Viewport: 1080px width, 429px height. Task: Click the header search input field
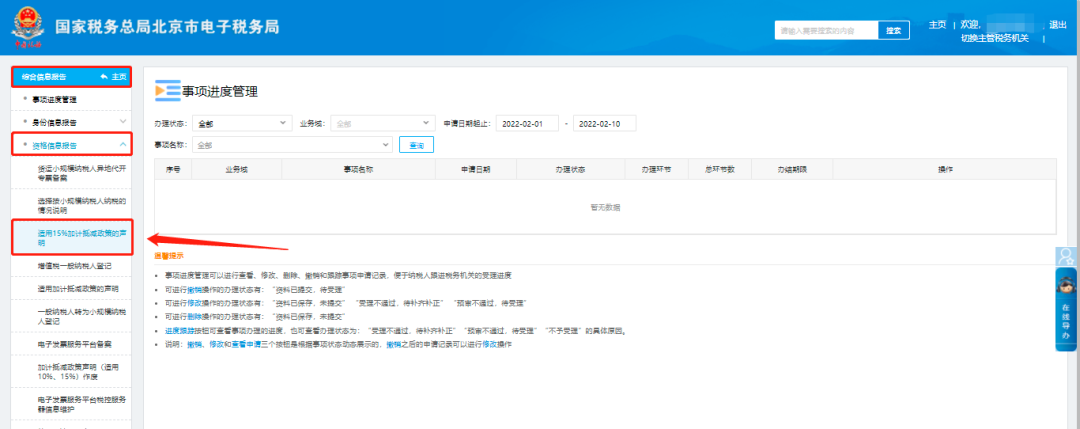pos(826,31)
